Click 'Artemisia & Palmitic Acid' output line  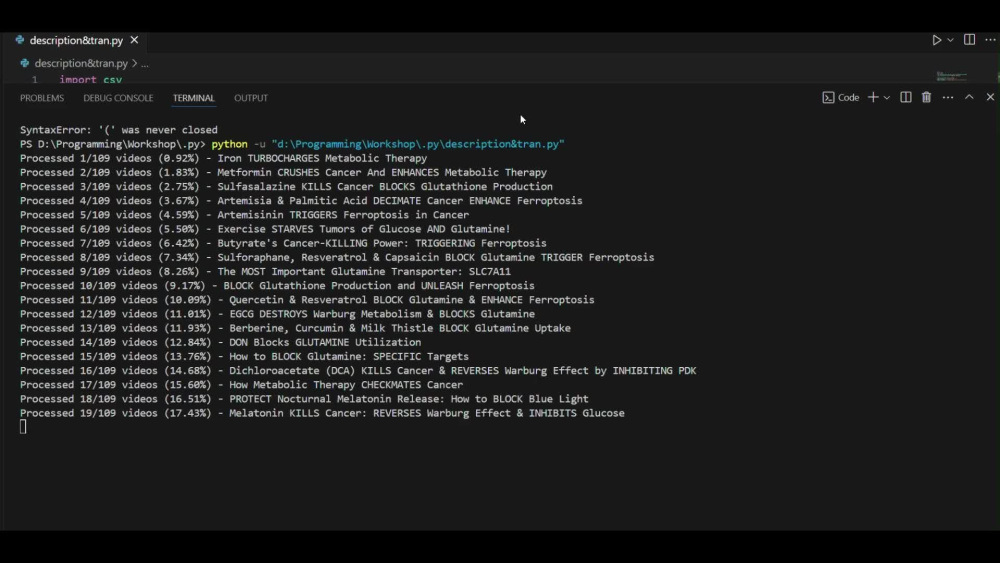click(x=301, y=200)
